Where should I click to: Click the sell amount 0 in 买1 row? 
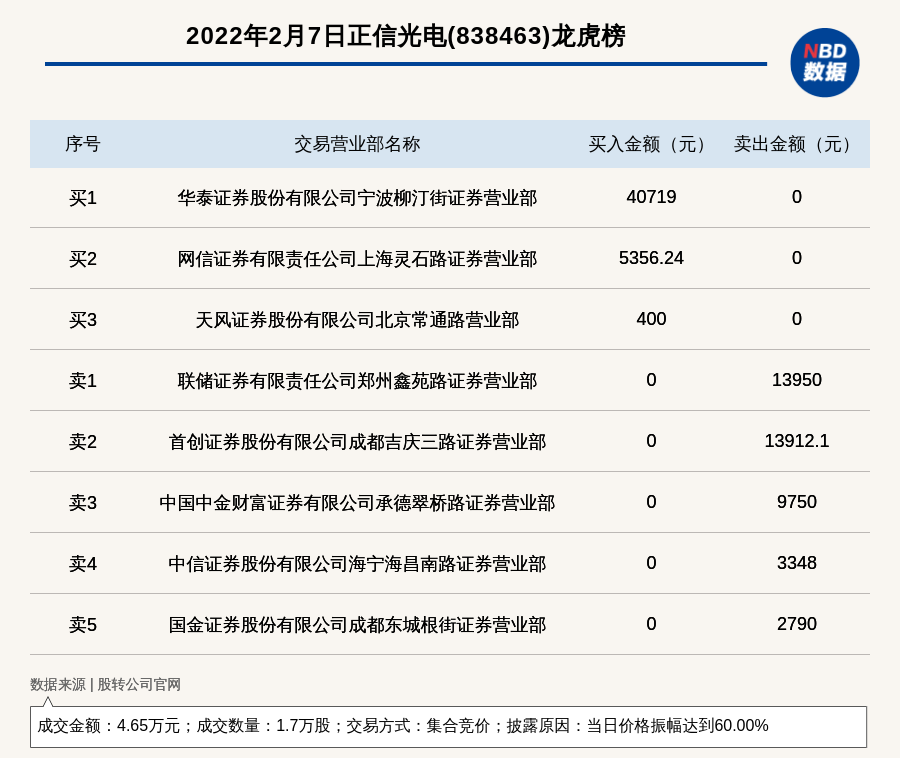click(796, 197)
